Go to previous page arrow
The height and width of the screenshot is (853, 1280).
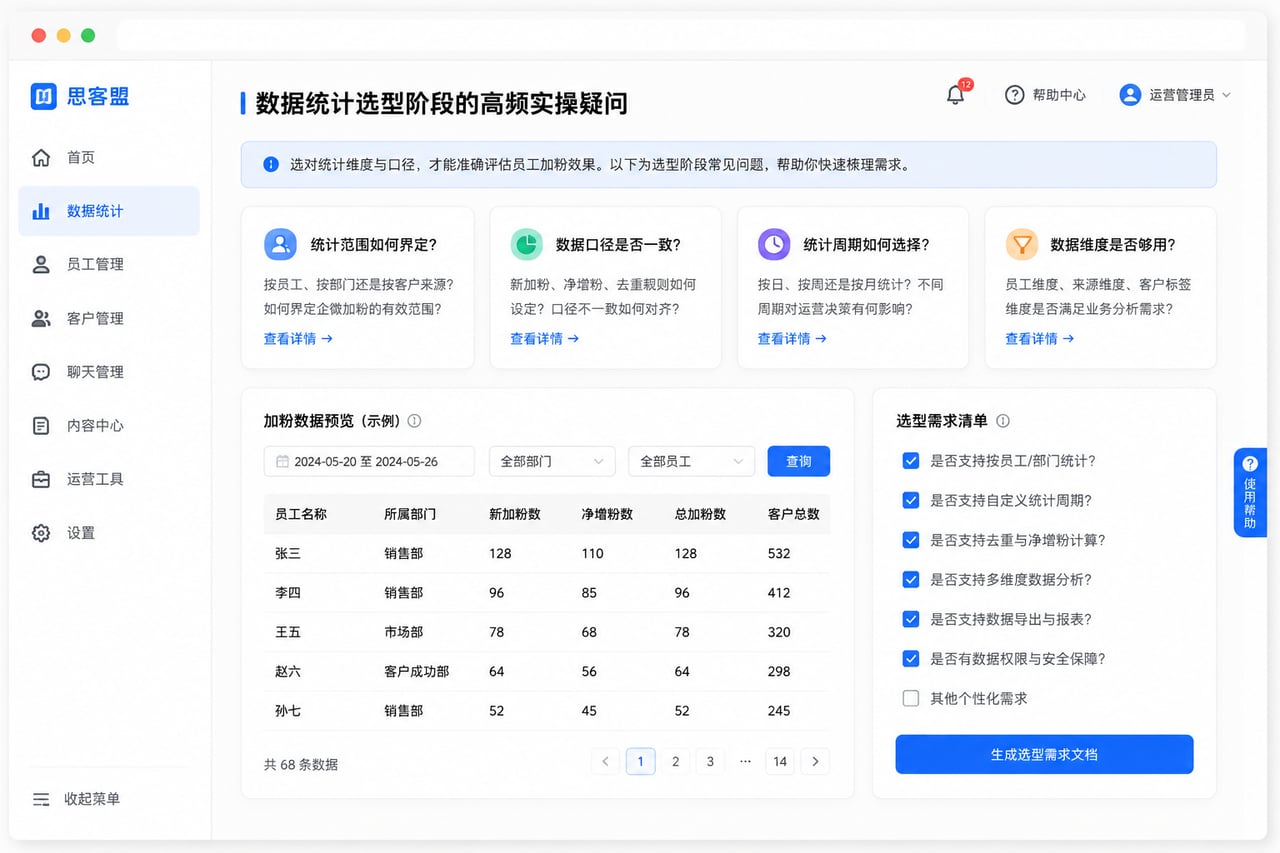[x=605, y=762]
